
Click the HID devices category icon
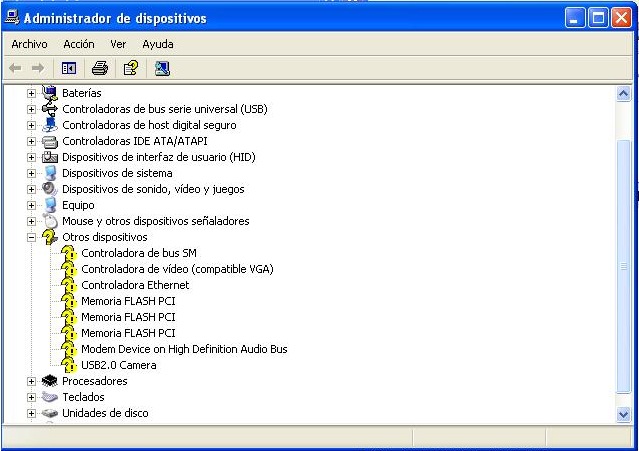pos(50,157)
